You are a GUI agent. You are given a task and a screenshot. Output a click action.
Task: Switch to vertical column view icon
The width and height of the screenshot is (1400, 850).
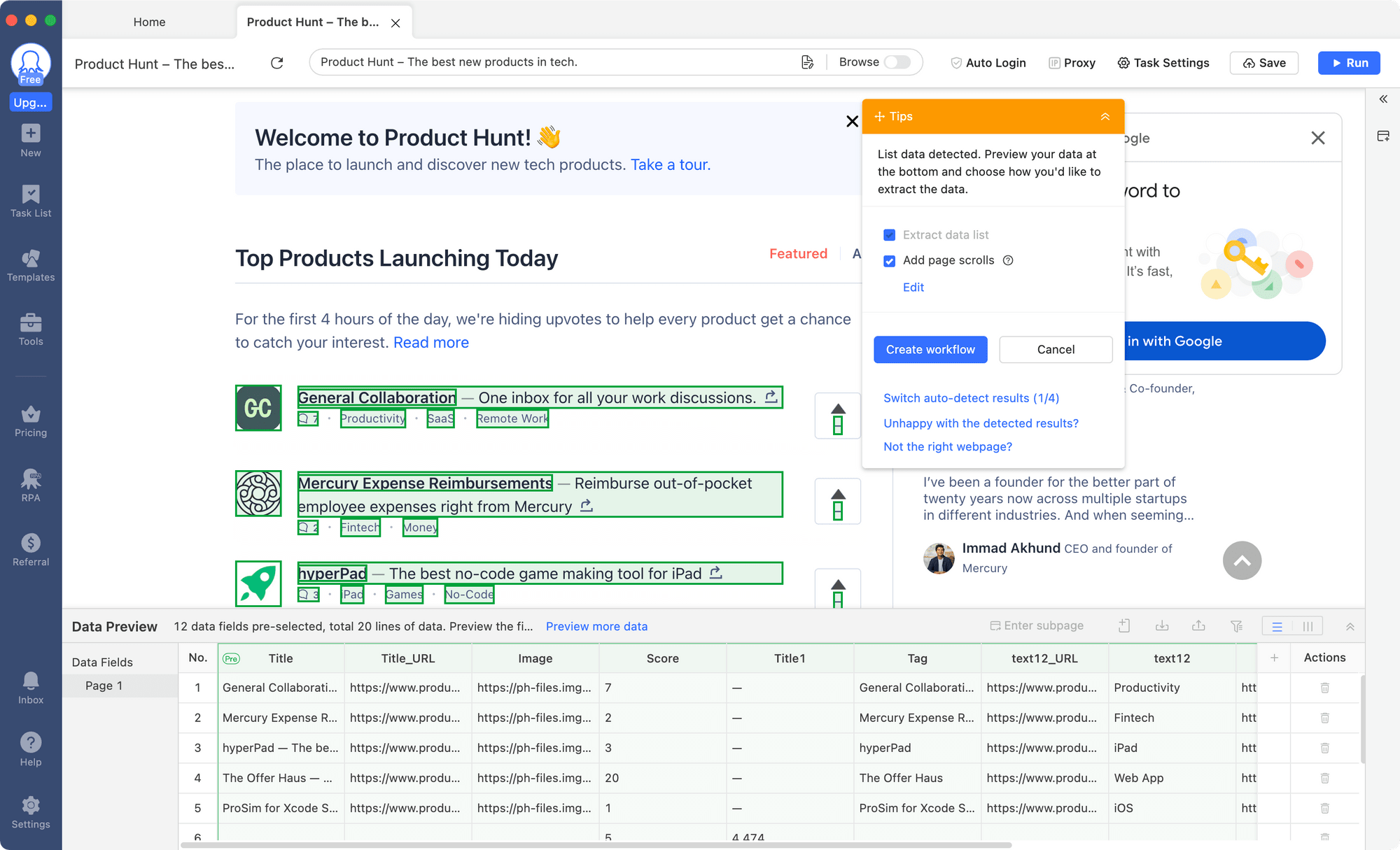pos(1308,626)
